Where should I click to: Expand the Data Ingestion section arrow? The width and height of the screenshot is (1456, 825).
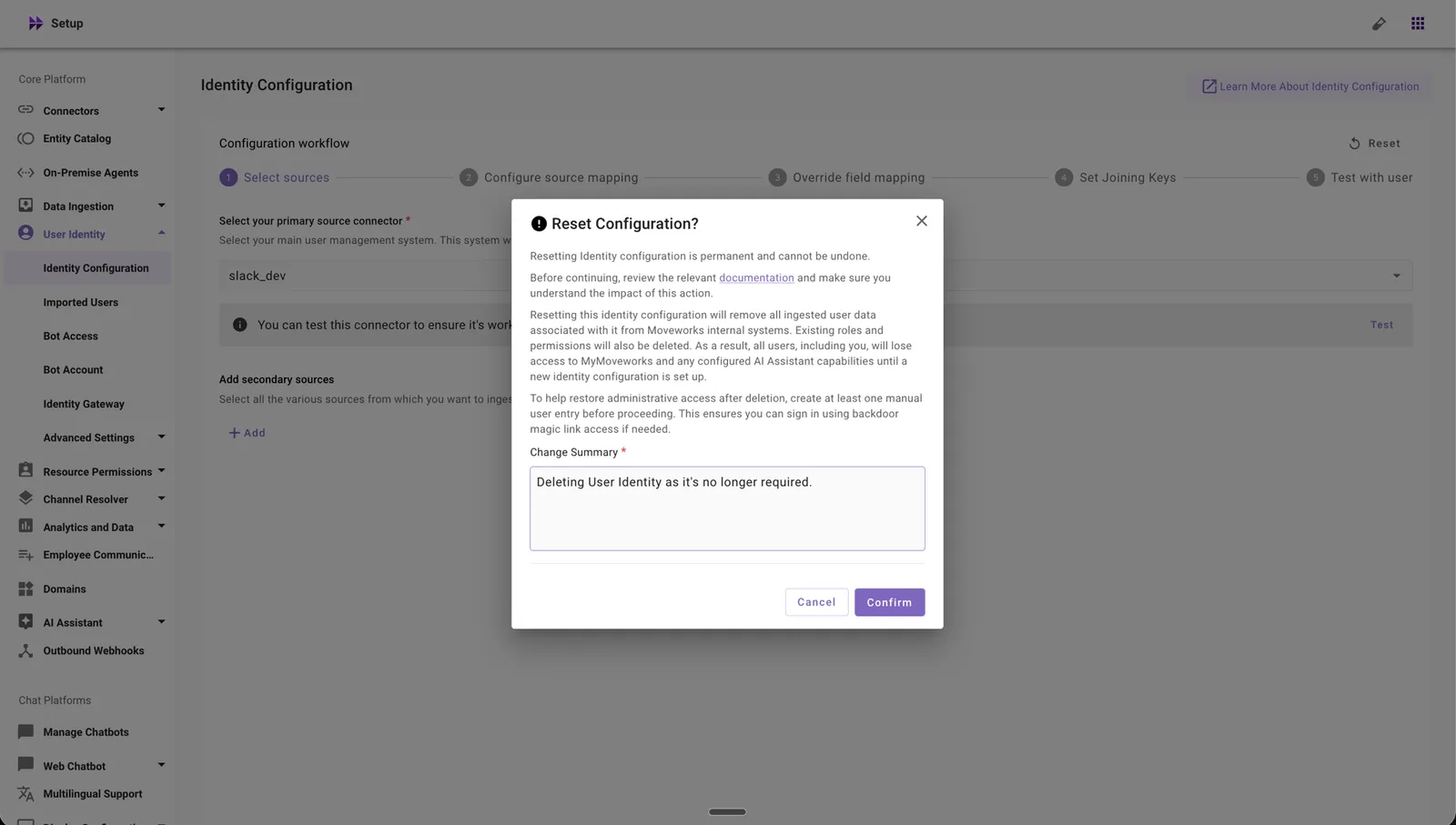pyautogui.click(x=161, y=206)
